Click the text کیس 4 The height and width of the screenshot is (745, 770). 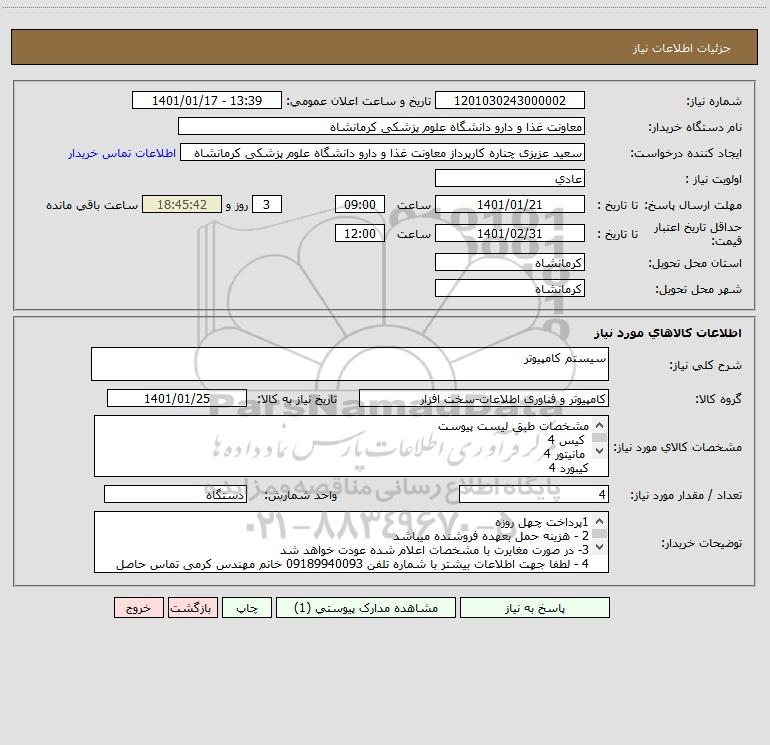(566, 440)
